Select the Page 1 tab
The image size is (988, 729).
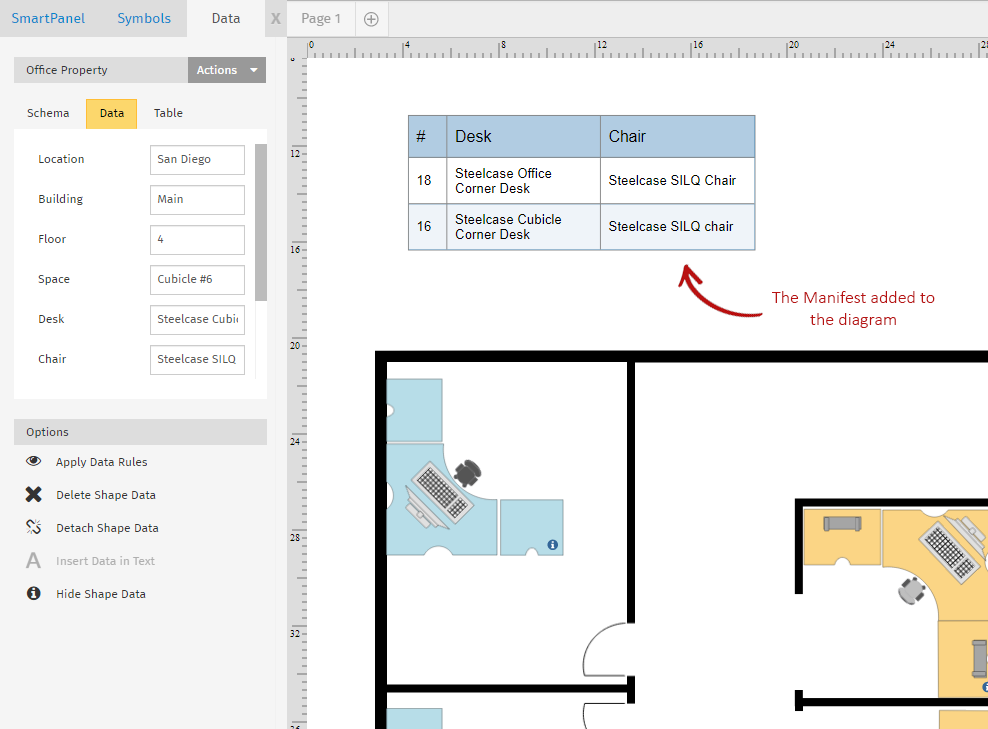[x=321, y=19]
